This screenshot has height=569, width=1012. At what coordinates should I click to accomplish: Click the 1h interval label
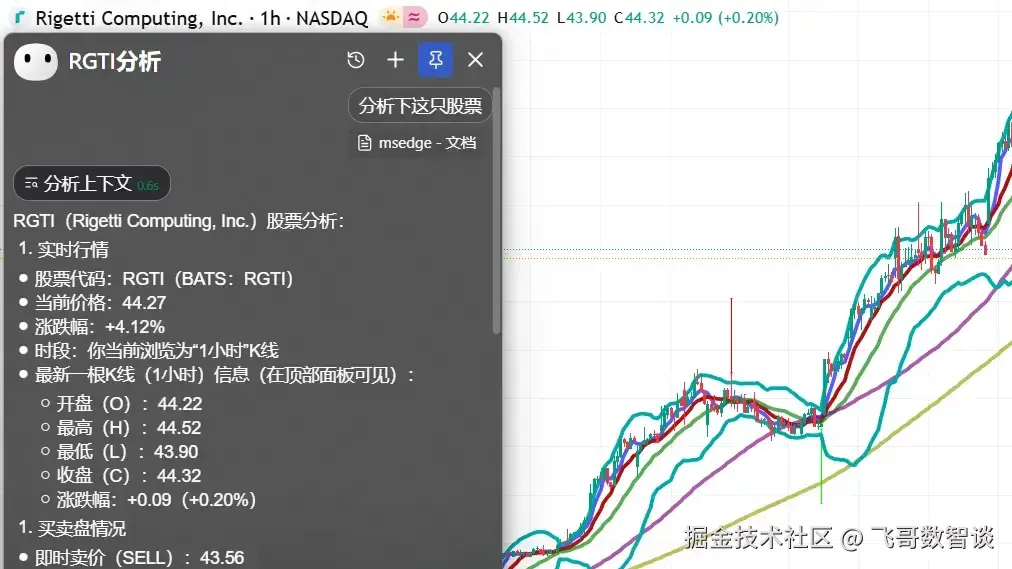pyautogui.click(x=270, y=18)
